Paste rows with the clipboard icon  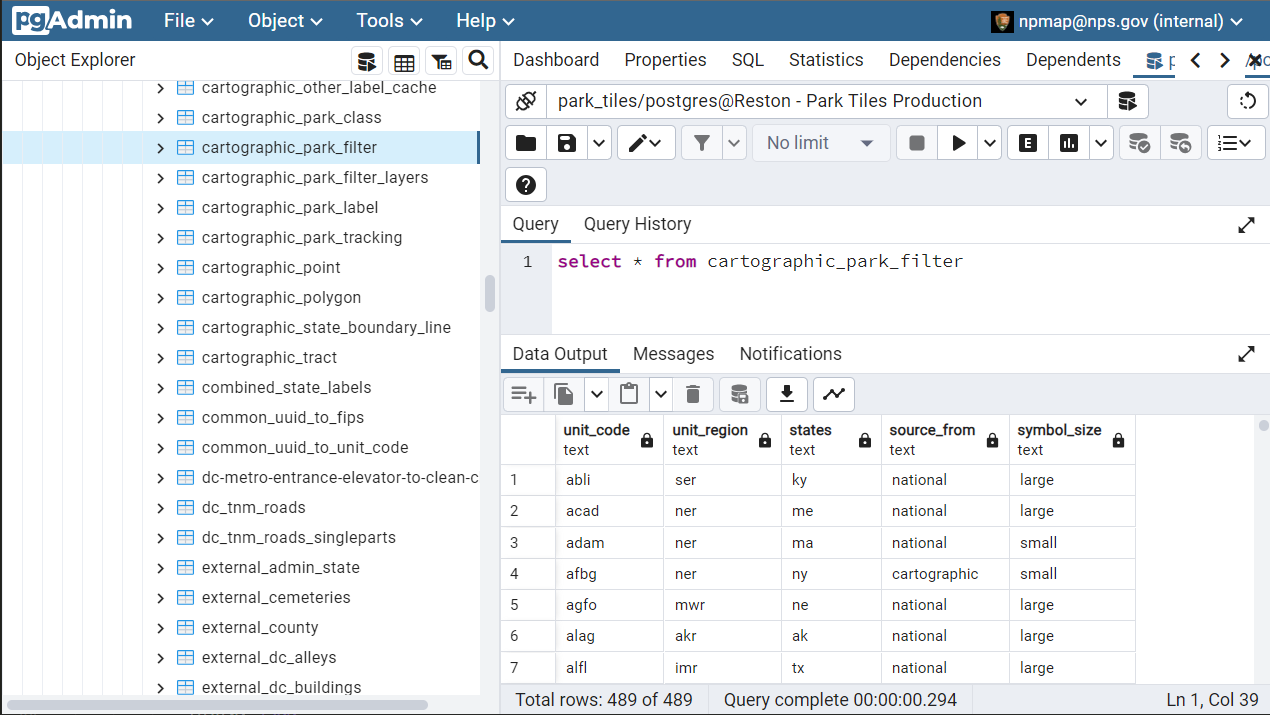pyautogui.click(x=629, y=394)
